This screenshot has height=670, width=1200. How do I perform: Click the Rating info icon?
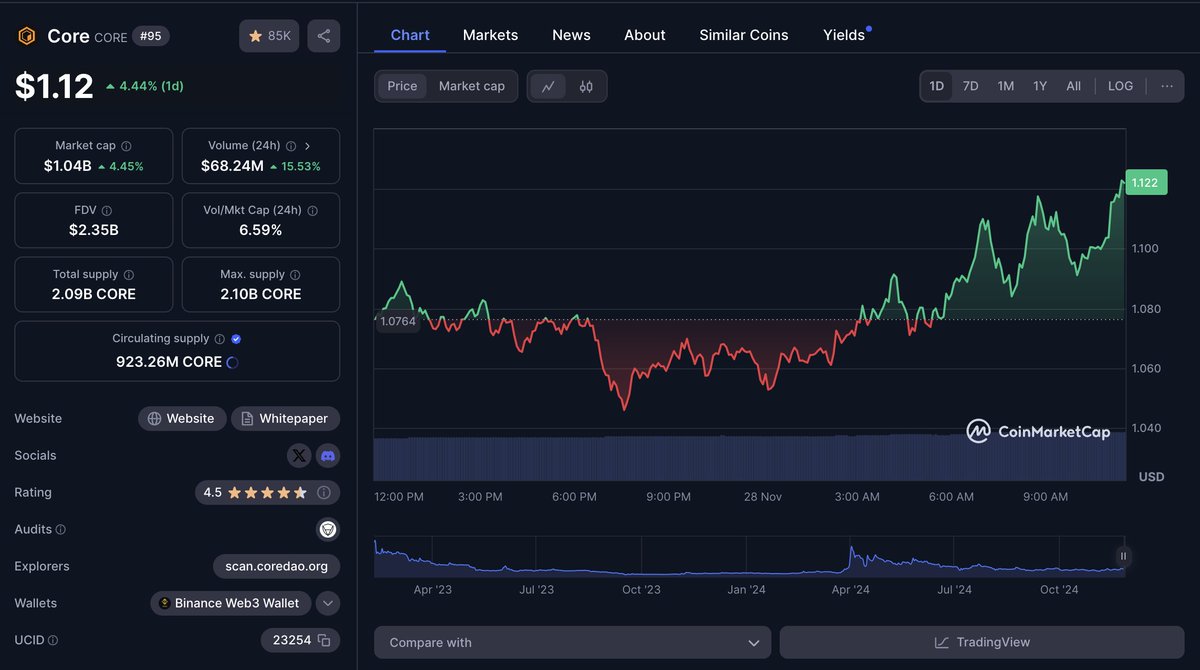324,493
